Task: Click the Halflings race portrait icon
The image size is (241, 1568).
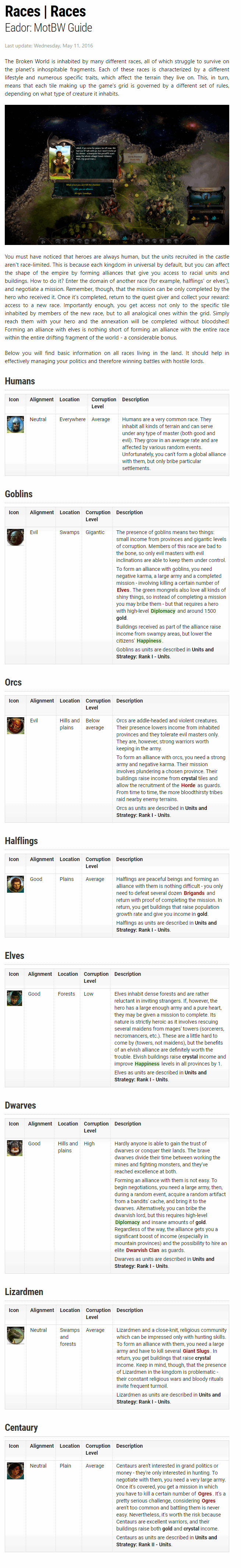Action: tap(15, 884)
